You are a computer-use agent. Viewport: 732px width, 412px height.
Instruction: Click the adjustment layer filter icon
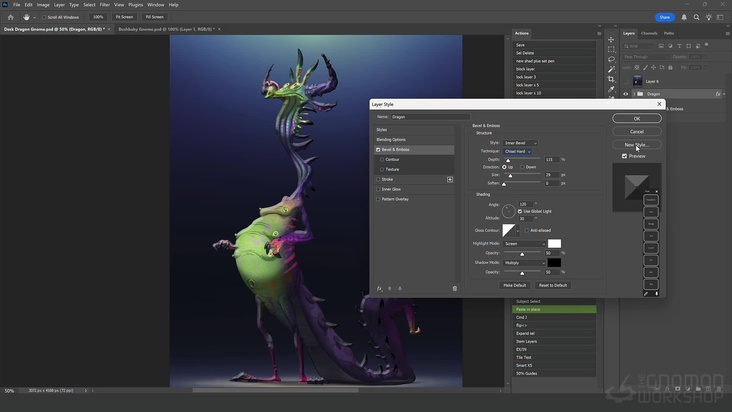coord(670,46)
